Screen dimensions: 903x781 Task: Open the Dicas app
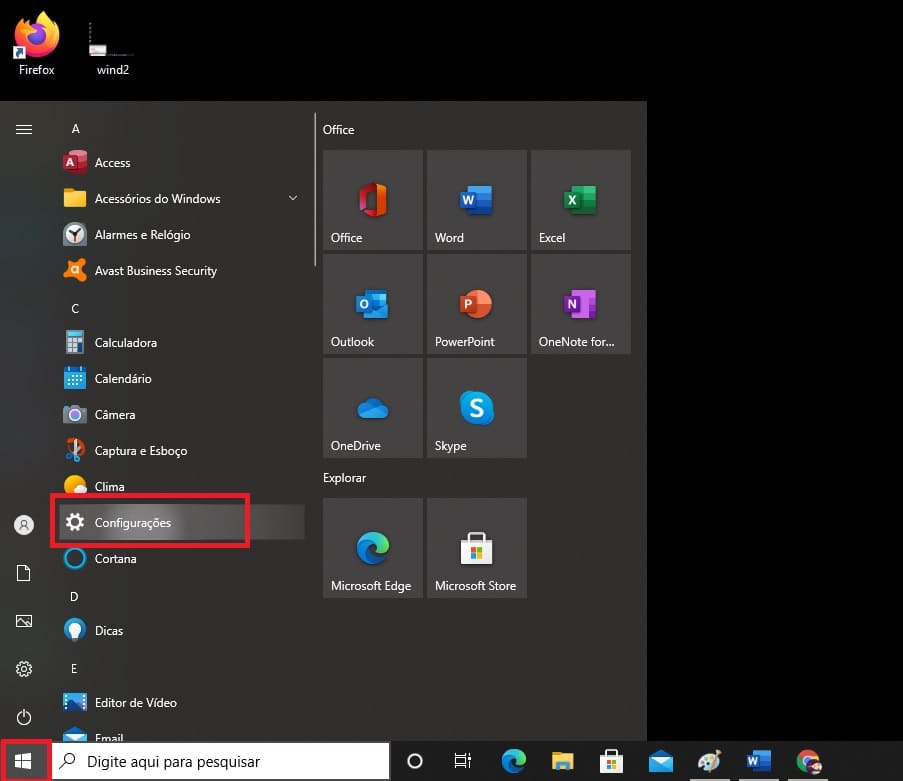180,631
